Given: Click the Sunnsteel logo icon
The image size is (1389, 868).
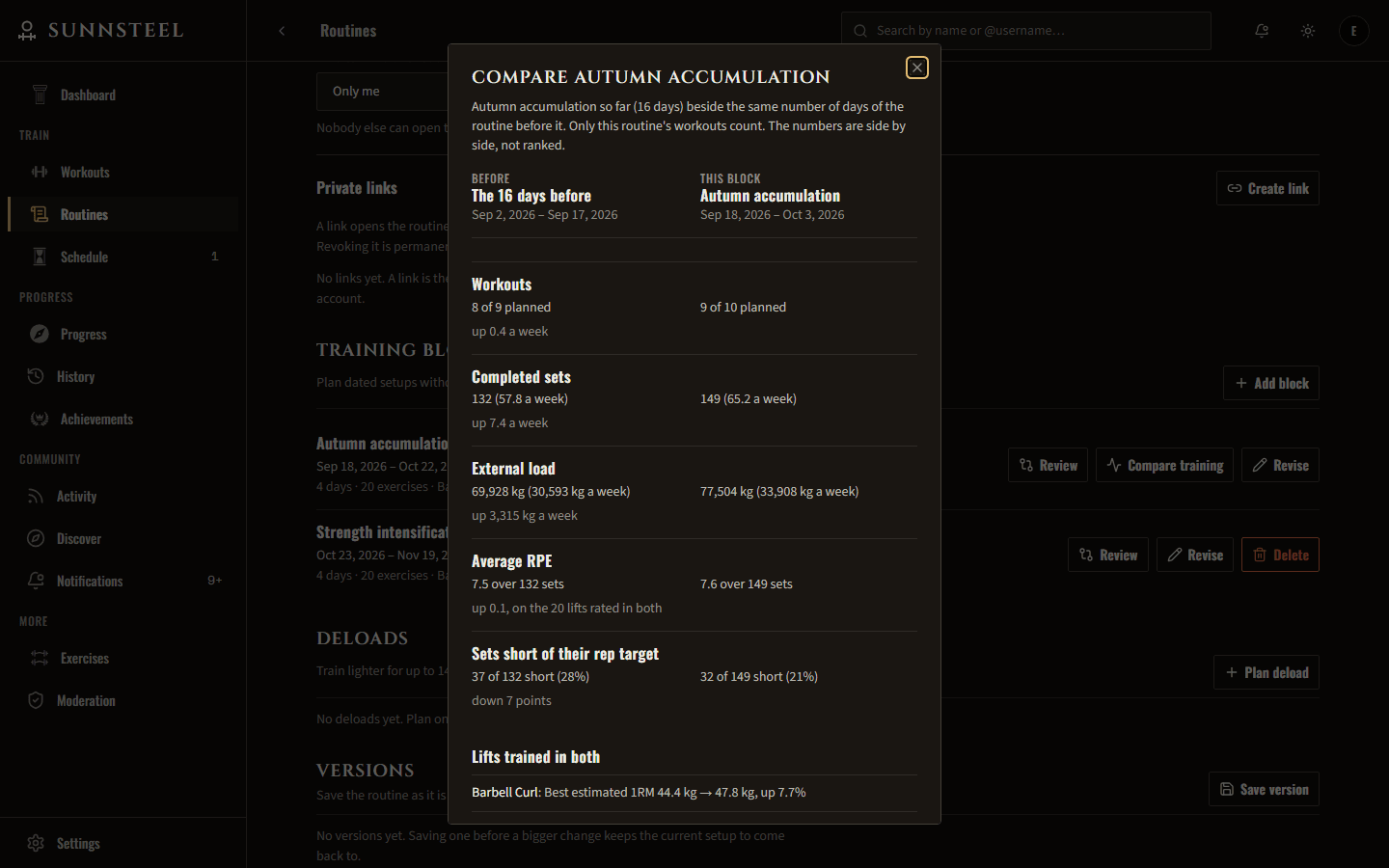Looking at the screenshot, I should point(27,31).
